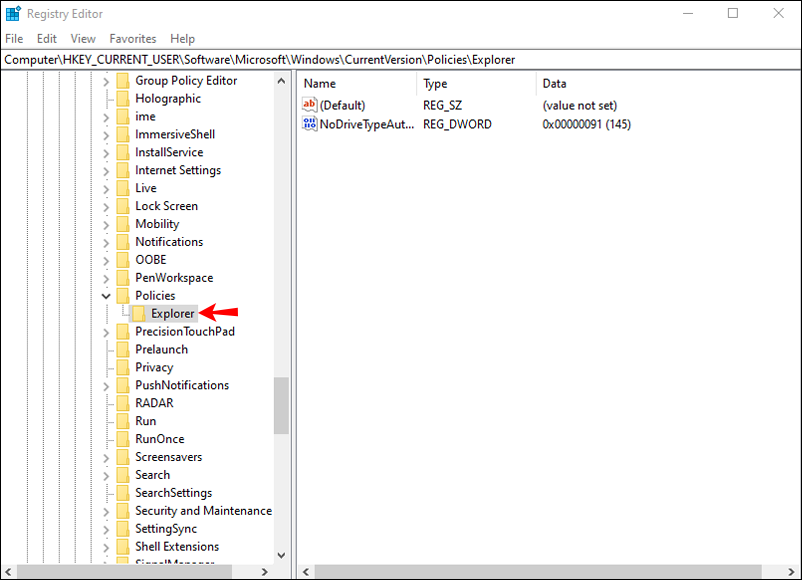
Task: Click values pane horizontal scroll left arrow
Action: tap(306, 572)
